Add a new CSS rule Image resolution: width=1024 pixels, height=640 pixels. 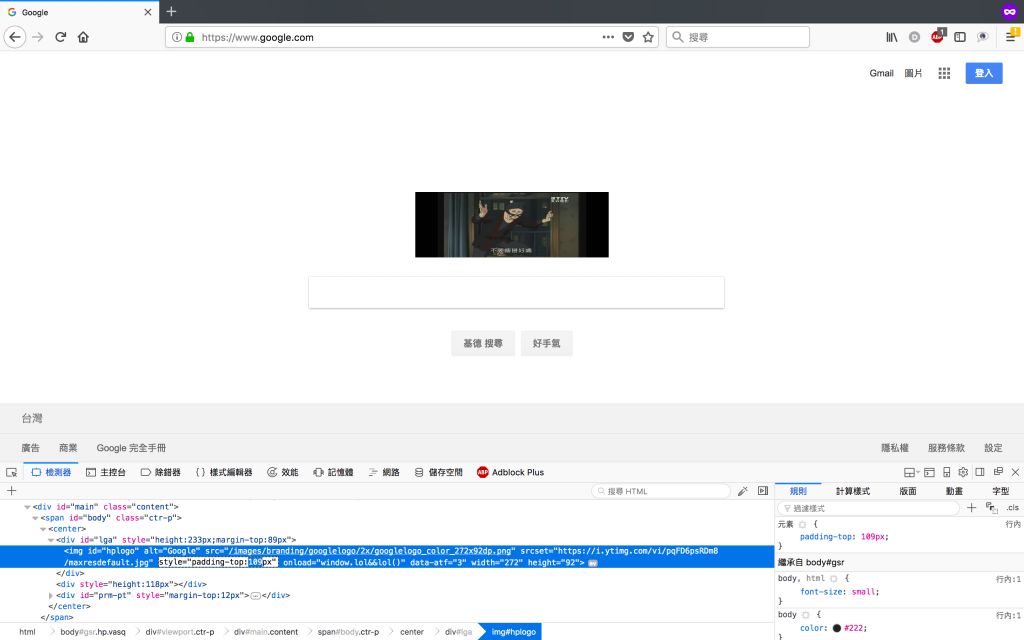pyautogui.click(x=972, y=507)
